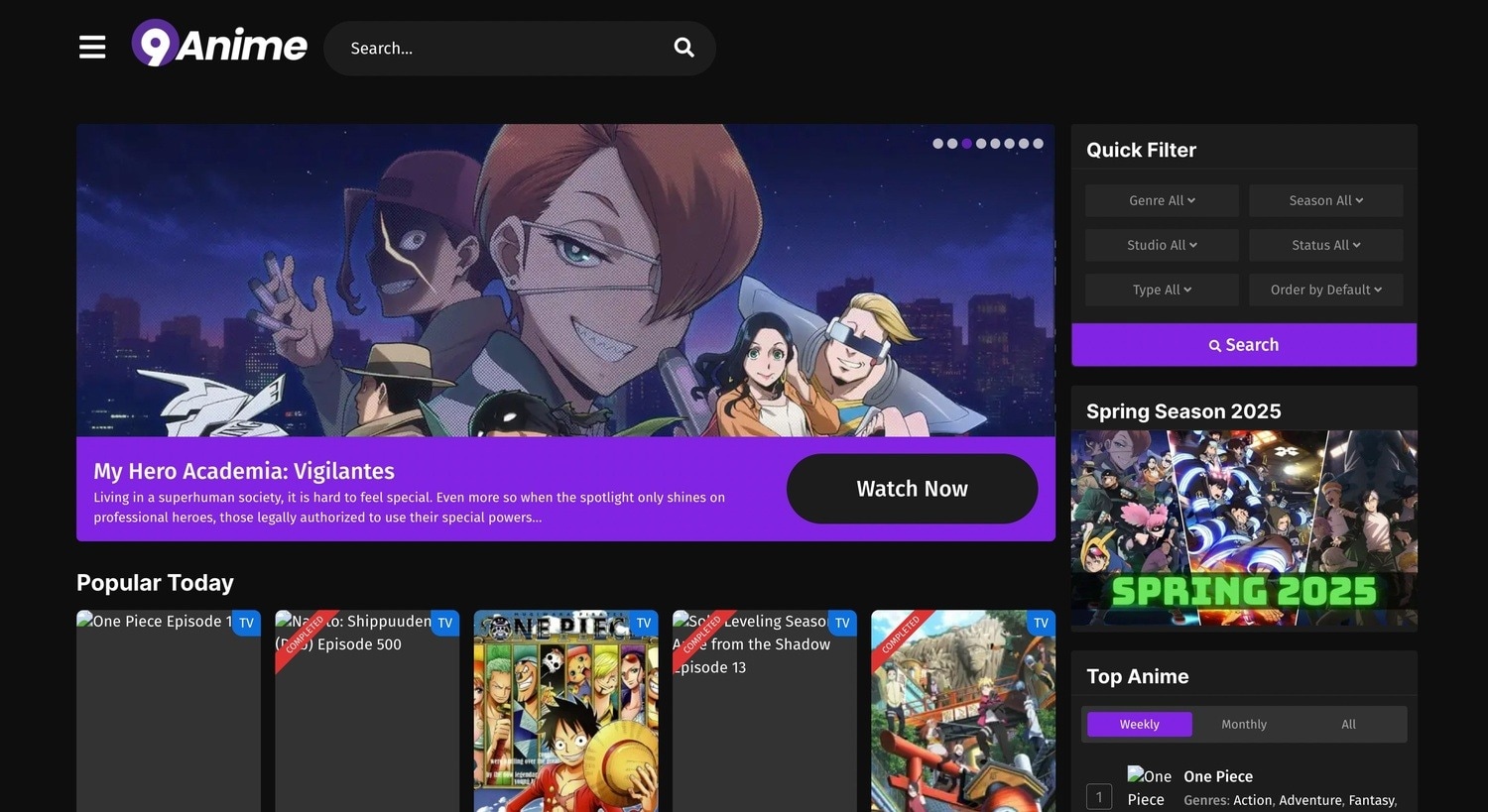Switch Top Anime to the Monthly tab
Image resolution: width=1488 pixels, height=812 pixels.
(1244, 725)
